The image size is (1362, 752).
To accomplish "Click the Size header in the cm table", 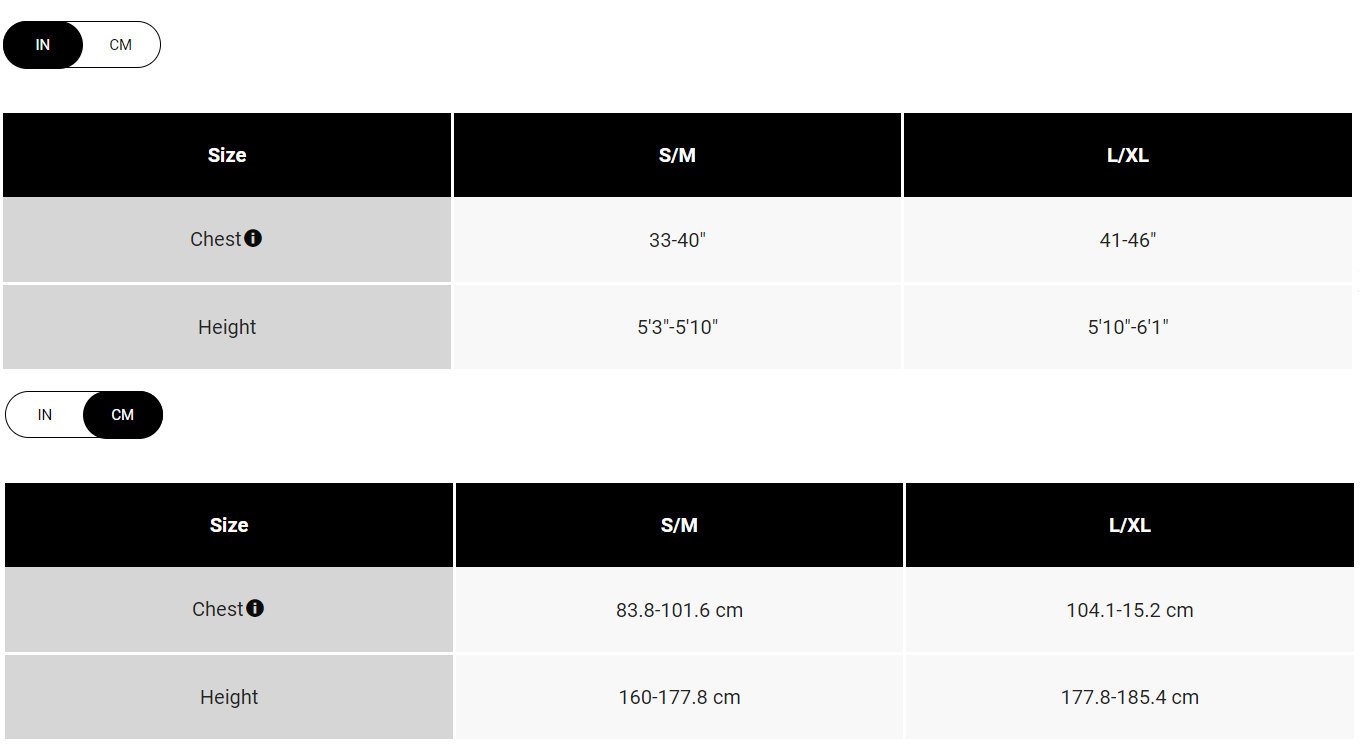I will point(229,525).
